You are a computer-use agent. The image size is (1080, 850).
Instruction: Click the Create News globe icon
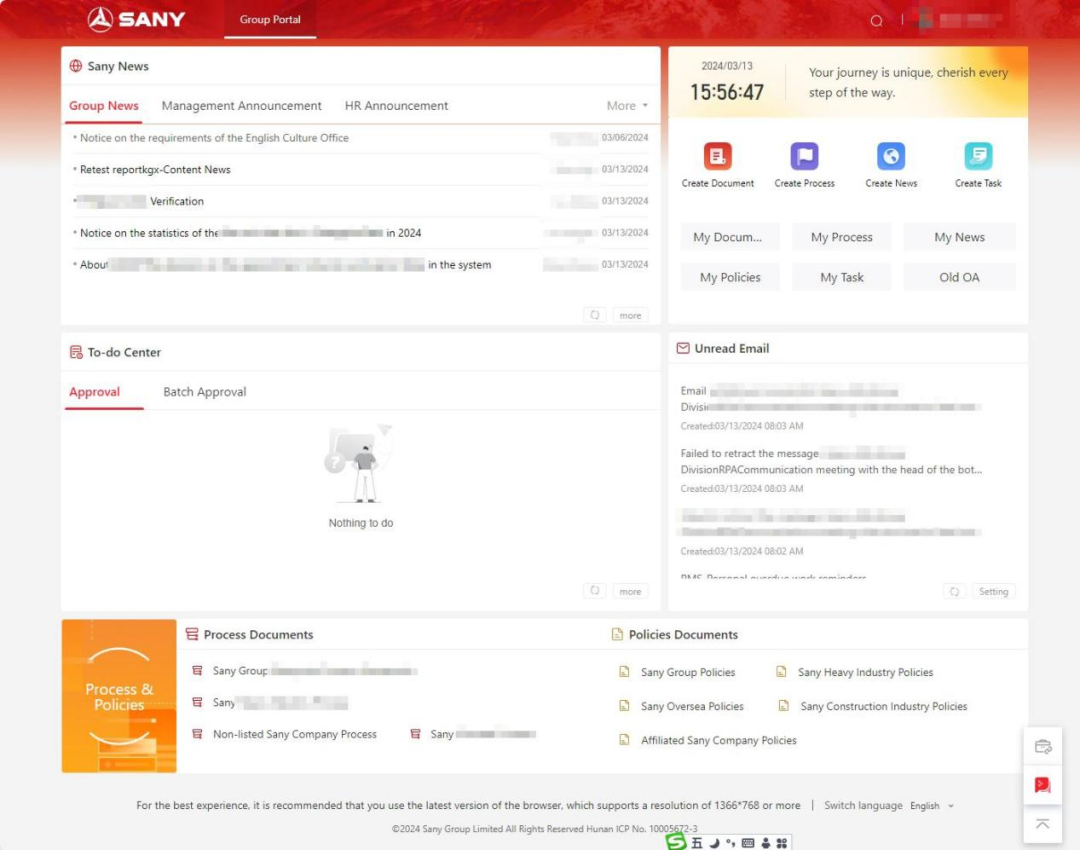point(891,156)
